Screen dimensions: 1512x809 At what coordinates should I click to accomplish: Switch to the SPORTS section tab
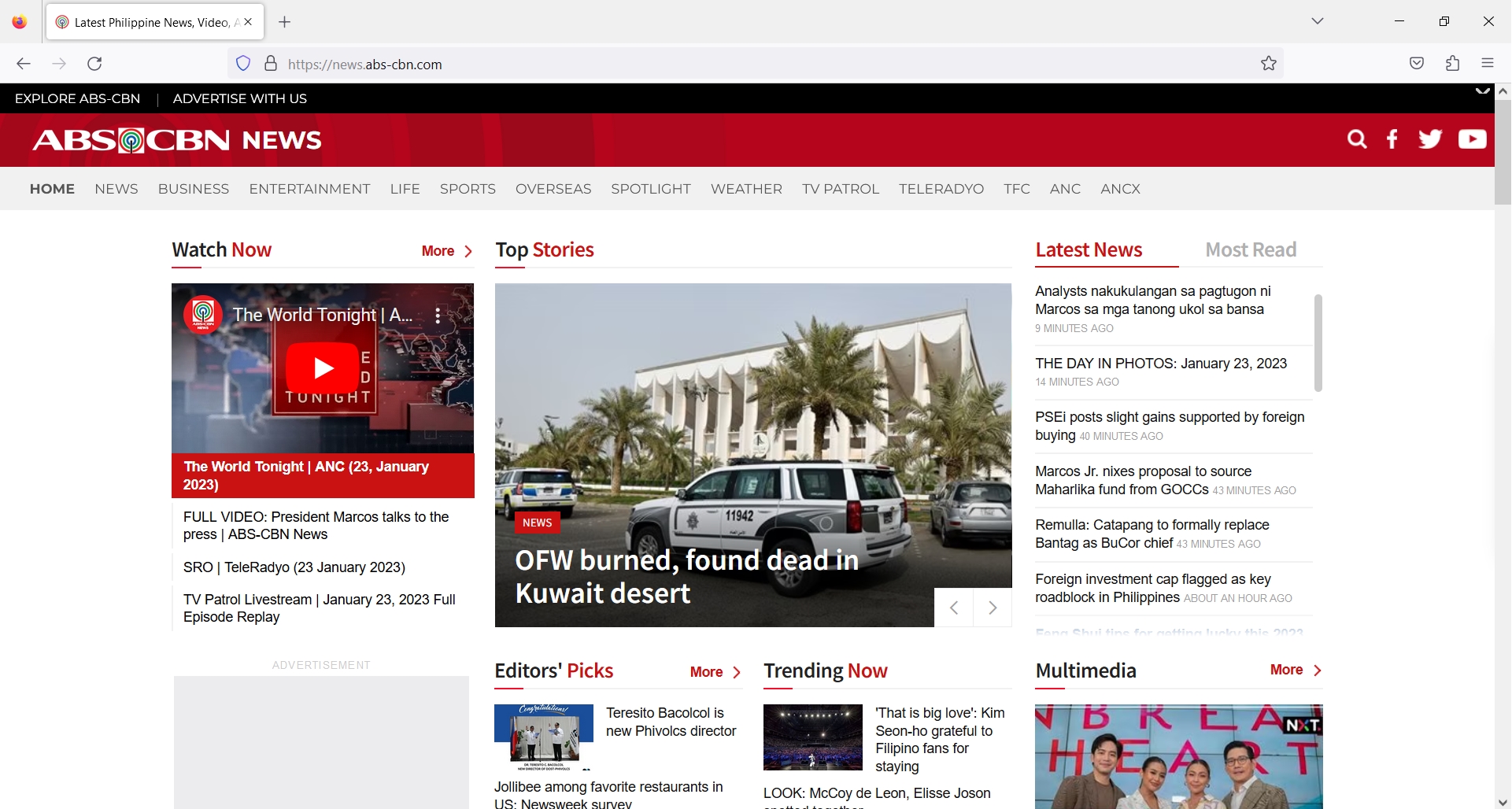[x=468, y=189]
